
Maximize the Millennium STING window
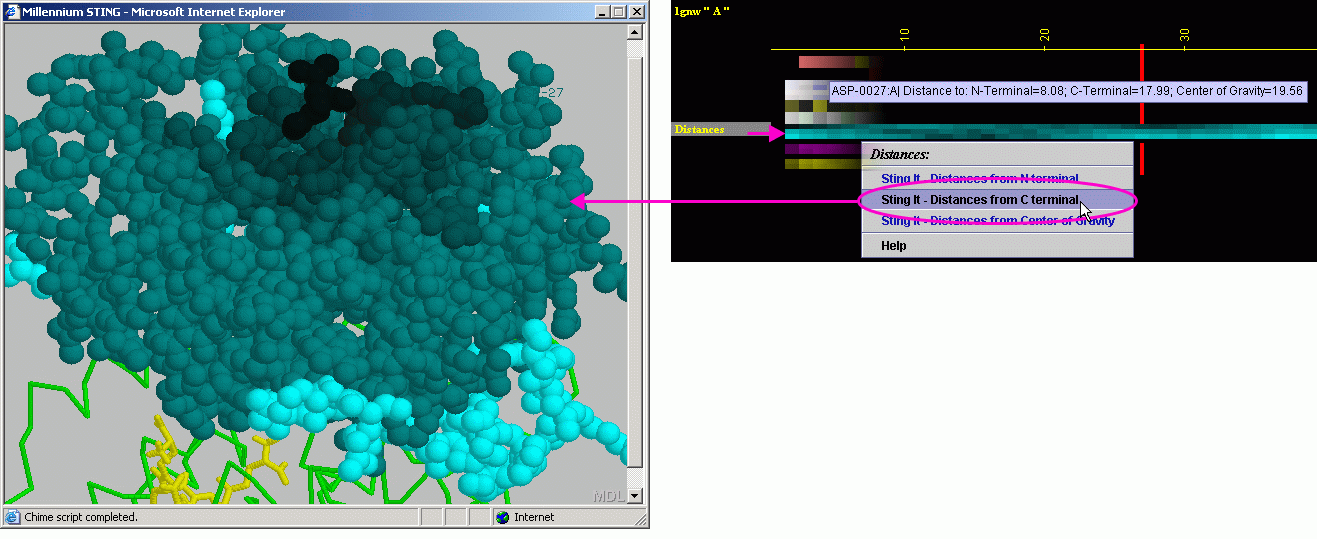[x=617, y=12]
